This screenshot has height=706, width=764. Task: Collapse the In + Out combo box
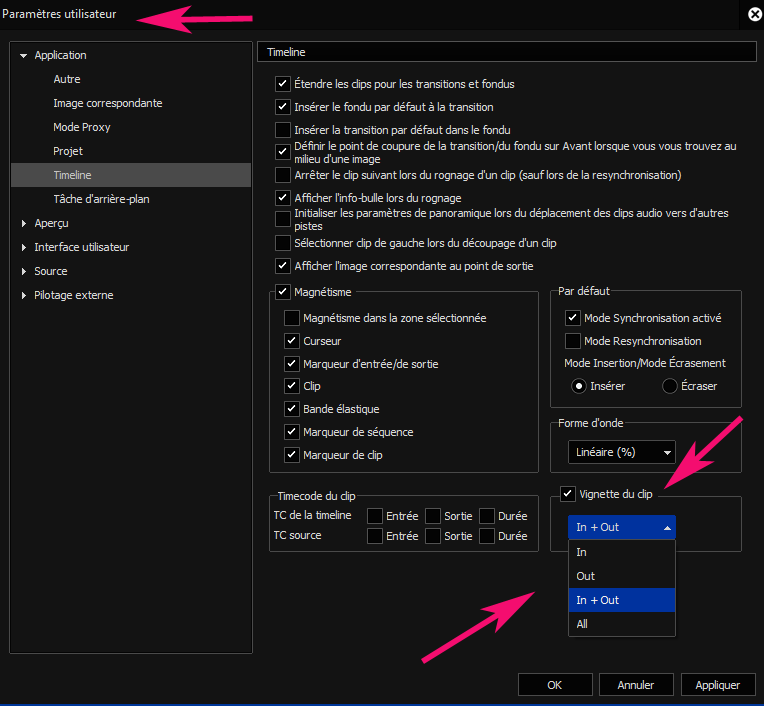622,527
